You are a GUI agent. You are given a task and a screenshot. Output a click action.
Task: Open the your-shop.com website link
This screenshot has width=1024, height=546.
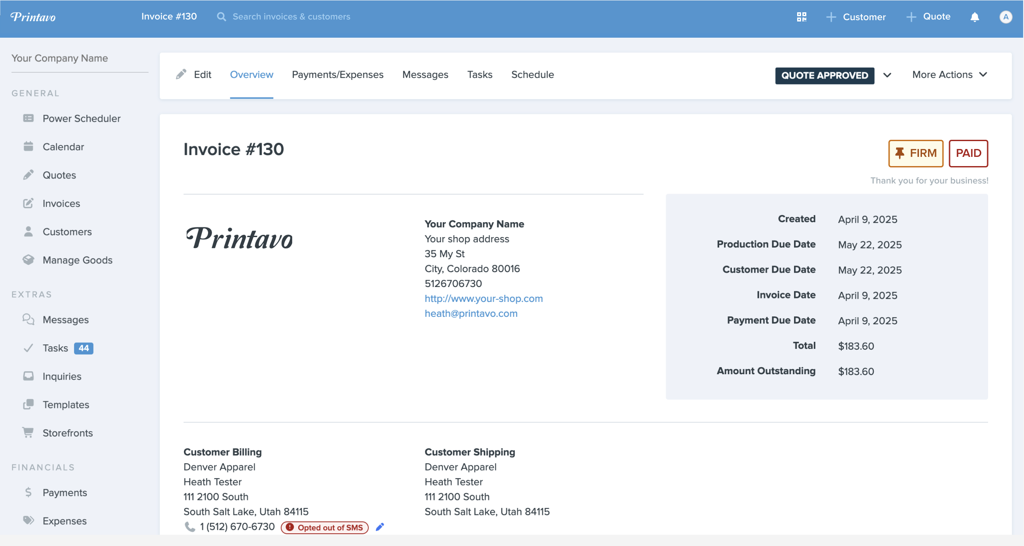click(484, 298)
